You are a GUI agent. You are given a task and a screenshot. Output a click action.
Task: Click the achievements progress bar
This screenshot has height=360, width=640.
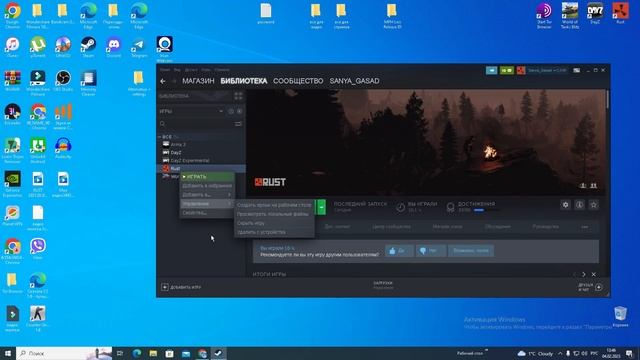[x=486, y=210]
